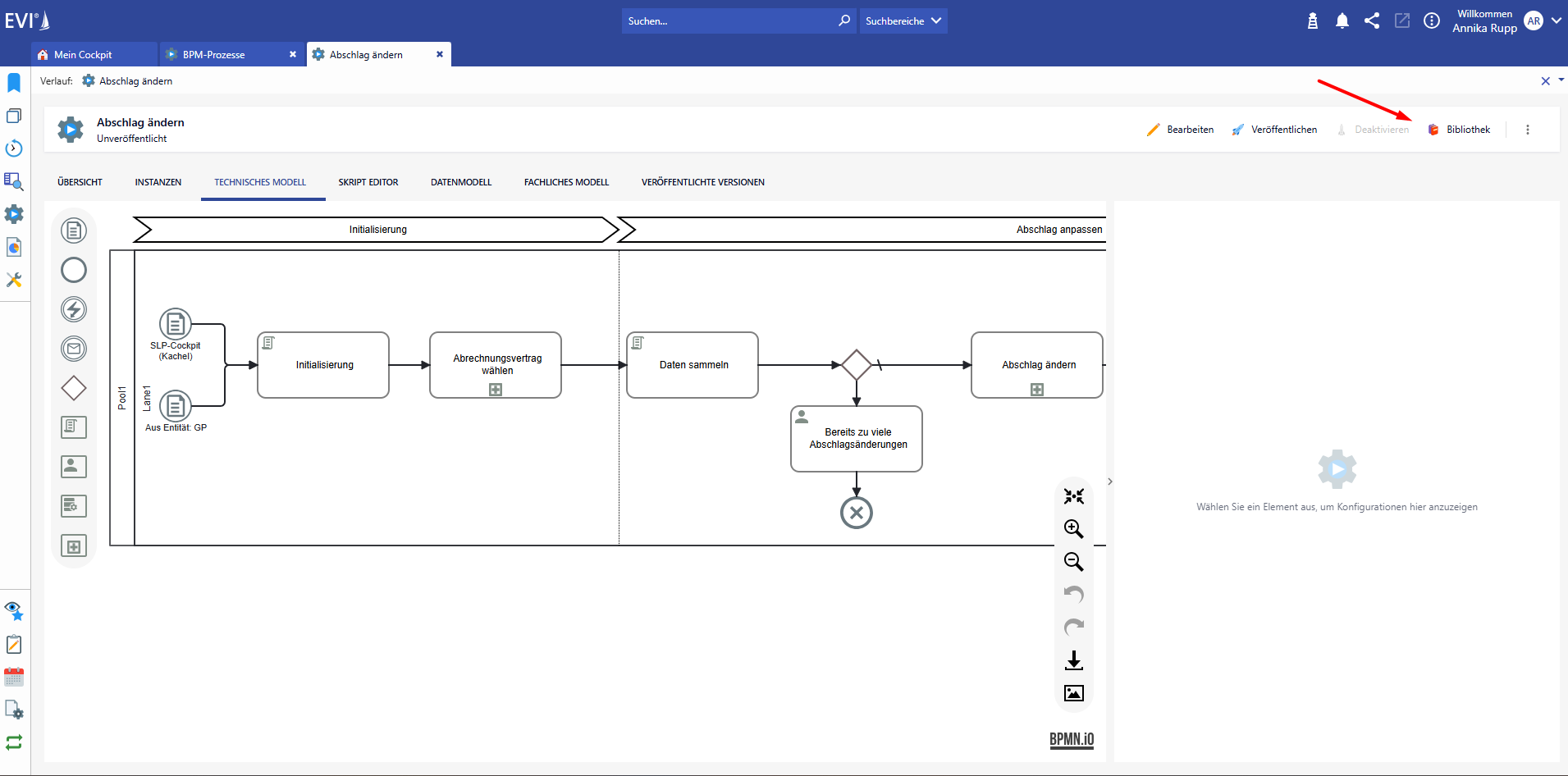1568x776 pixels.
Task: Select the user task palette icon
Action: point(74,467)
